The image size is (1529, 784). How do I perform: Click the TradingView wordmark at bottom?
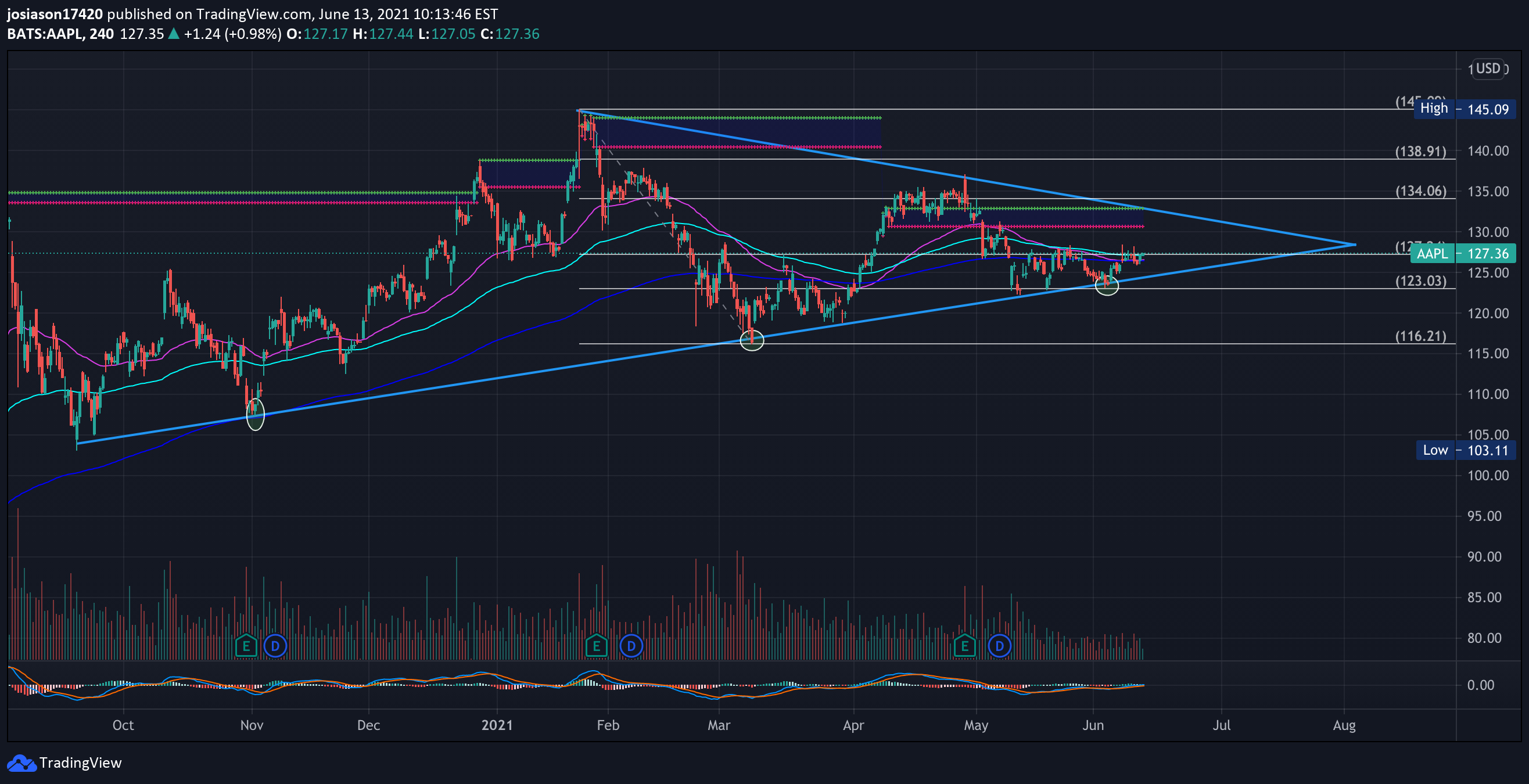(x=80, y=763)
